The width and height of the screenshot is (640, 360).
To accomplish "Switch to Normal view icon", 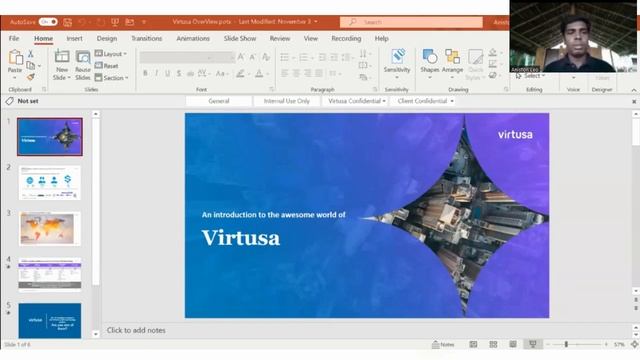I will tap(473, 344).
